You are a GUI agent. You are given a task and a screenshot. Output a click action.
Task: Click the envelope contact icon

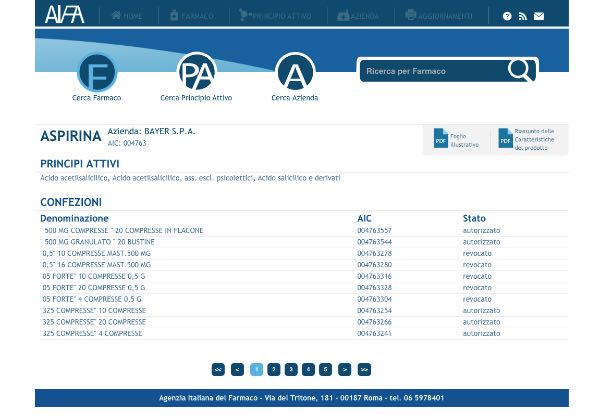[x=539, y=17]
